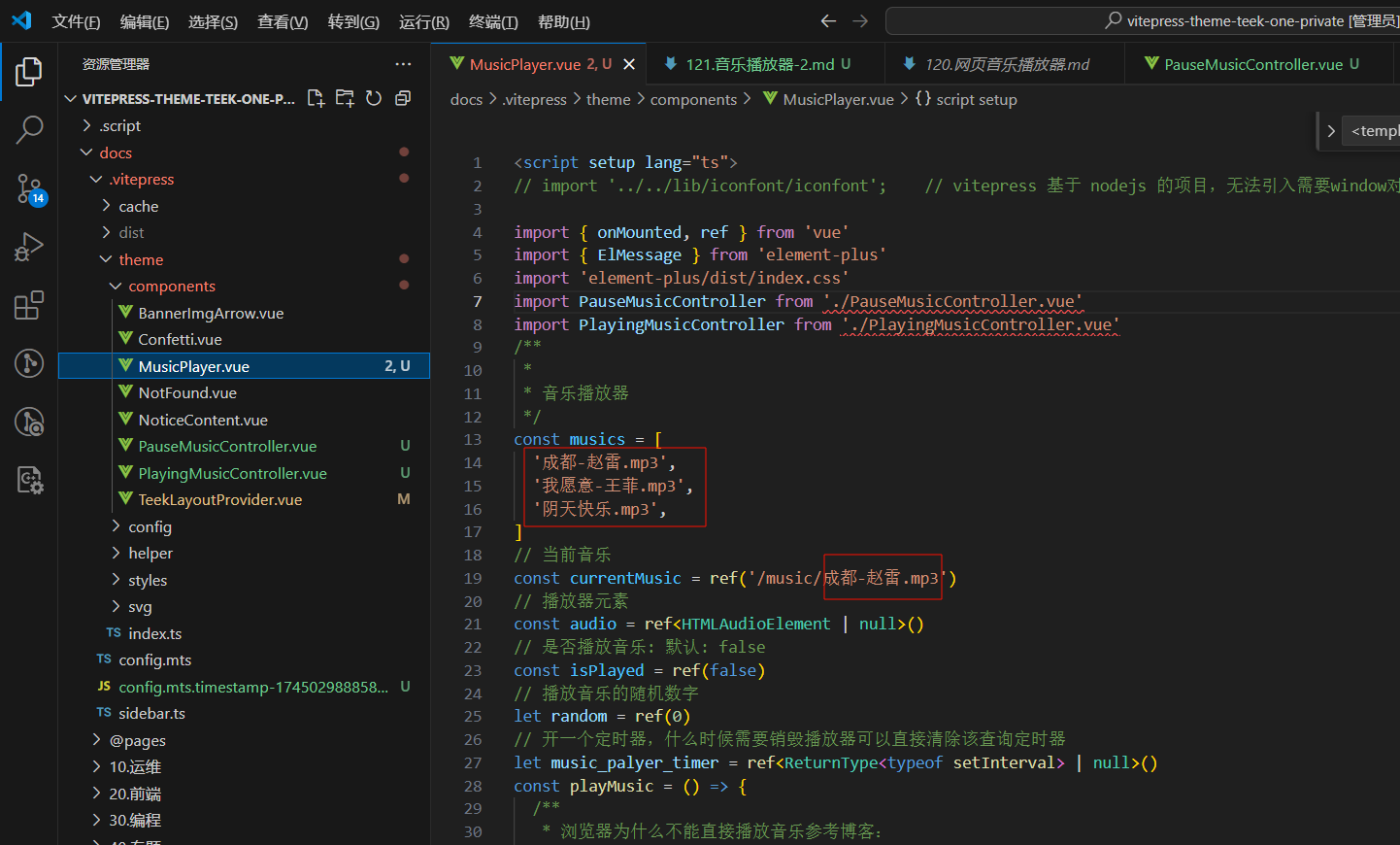Open config.mts file in explorer
The image size is (1400, 845).
244,659
